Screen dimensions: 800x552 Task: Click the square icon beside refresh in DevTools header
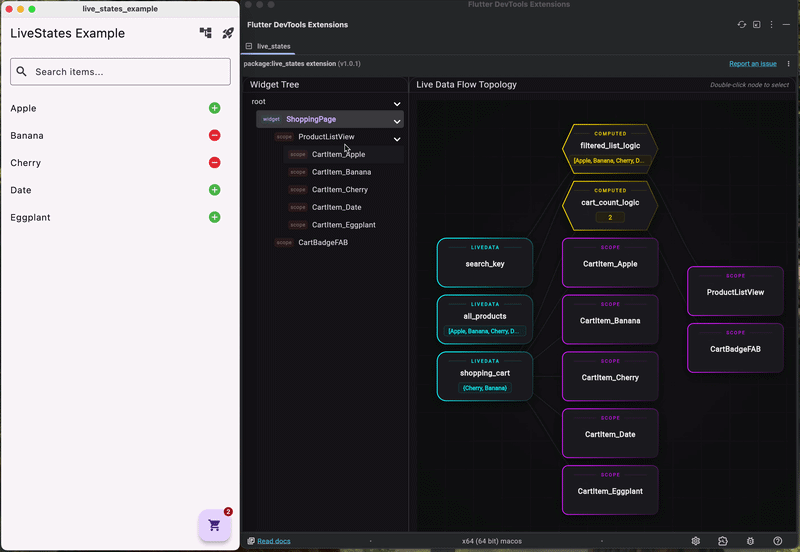(757, 24)
